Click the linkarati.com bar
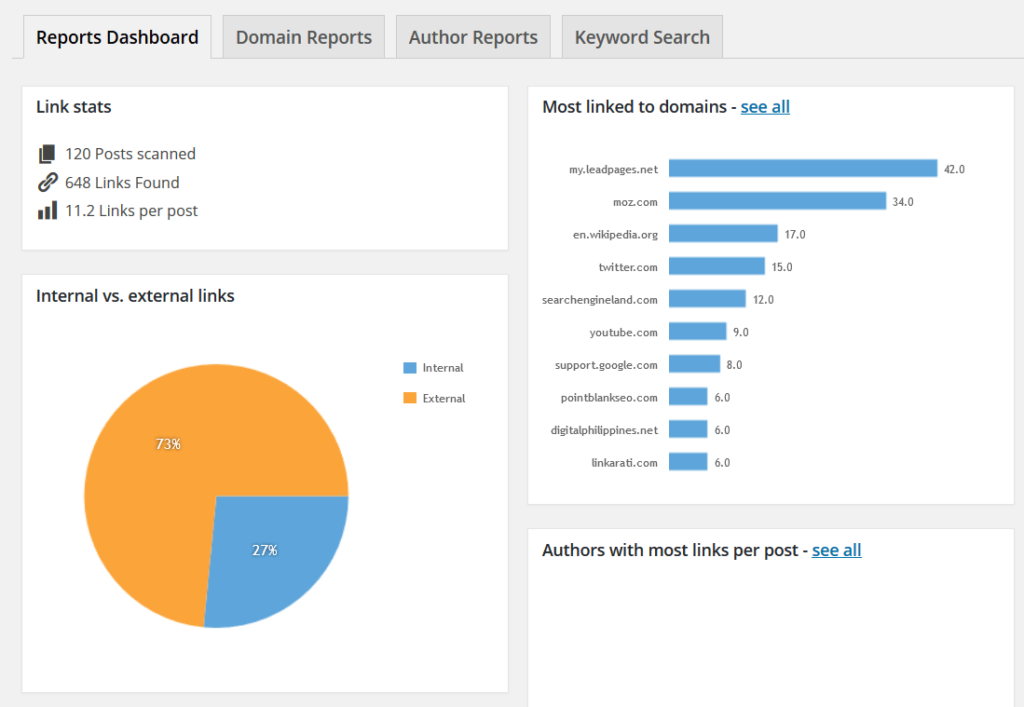Viewport: 1024px width, 707px height. [688, 462]
